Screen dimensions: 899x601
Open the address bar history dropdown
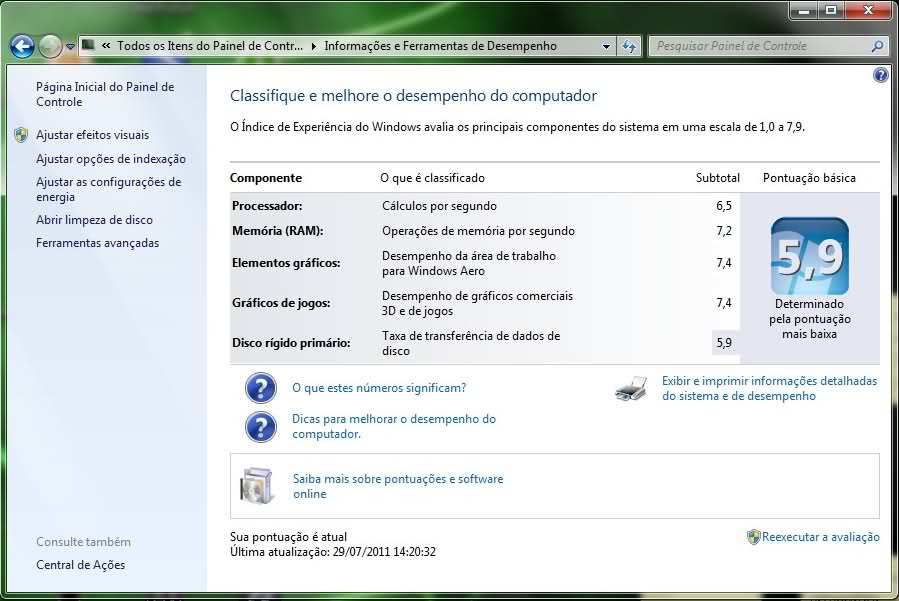[x=606, y=46]
